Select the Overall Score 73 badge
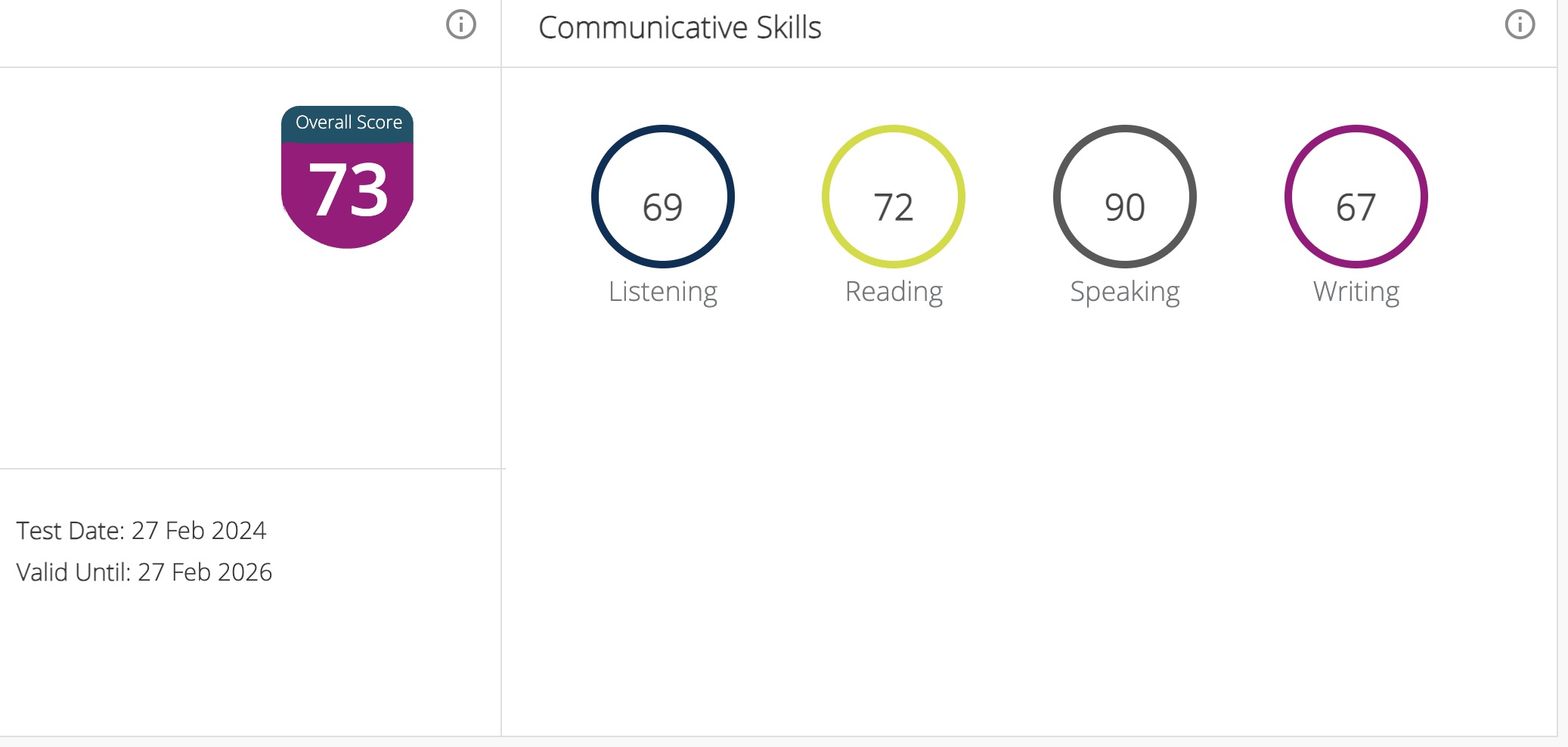The height and width of the screenshot is (747, 1568). pyautogui.click(x=348, y=177)
